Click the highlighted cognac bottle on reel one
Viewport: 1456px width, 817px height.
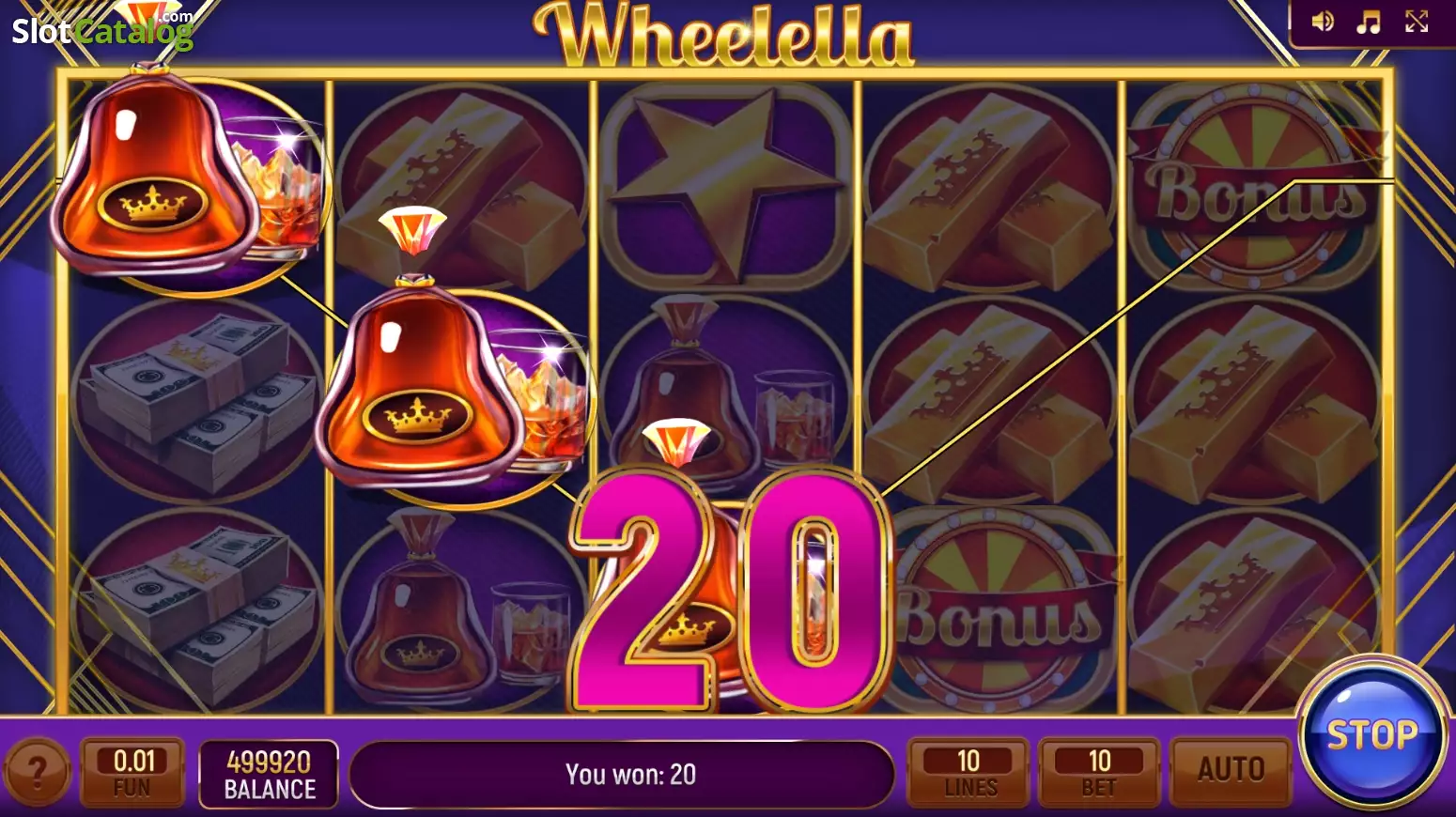point(188,178)
